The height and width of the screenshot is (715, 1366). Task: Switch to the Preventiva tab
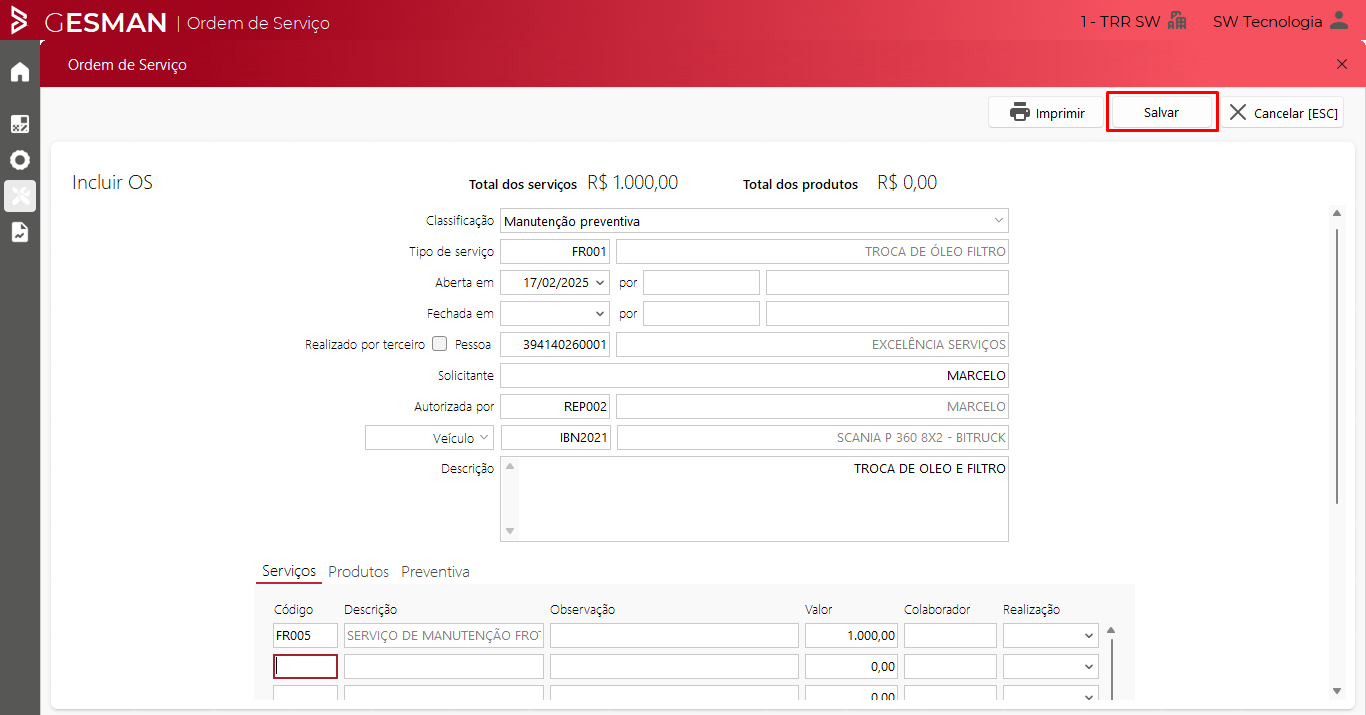point(435,572)
